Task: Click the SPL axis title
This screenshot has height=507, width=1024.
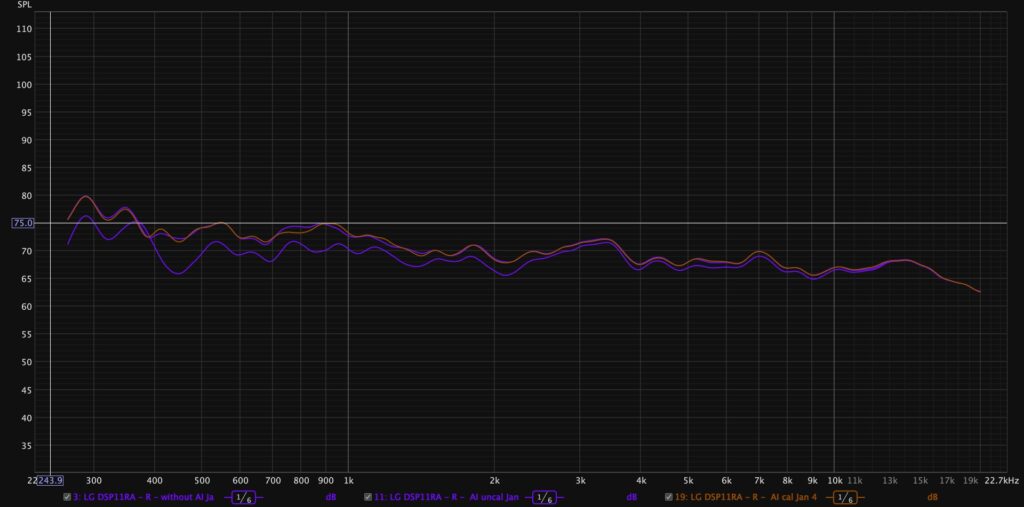Action: (22, 6)
